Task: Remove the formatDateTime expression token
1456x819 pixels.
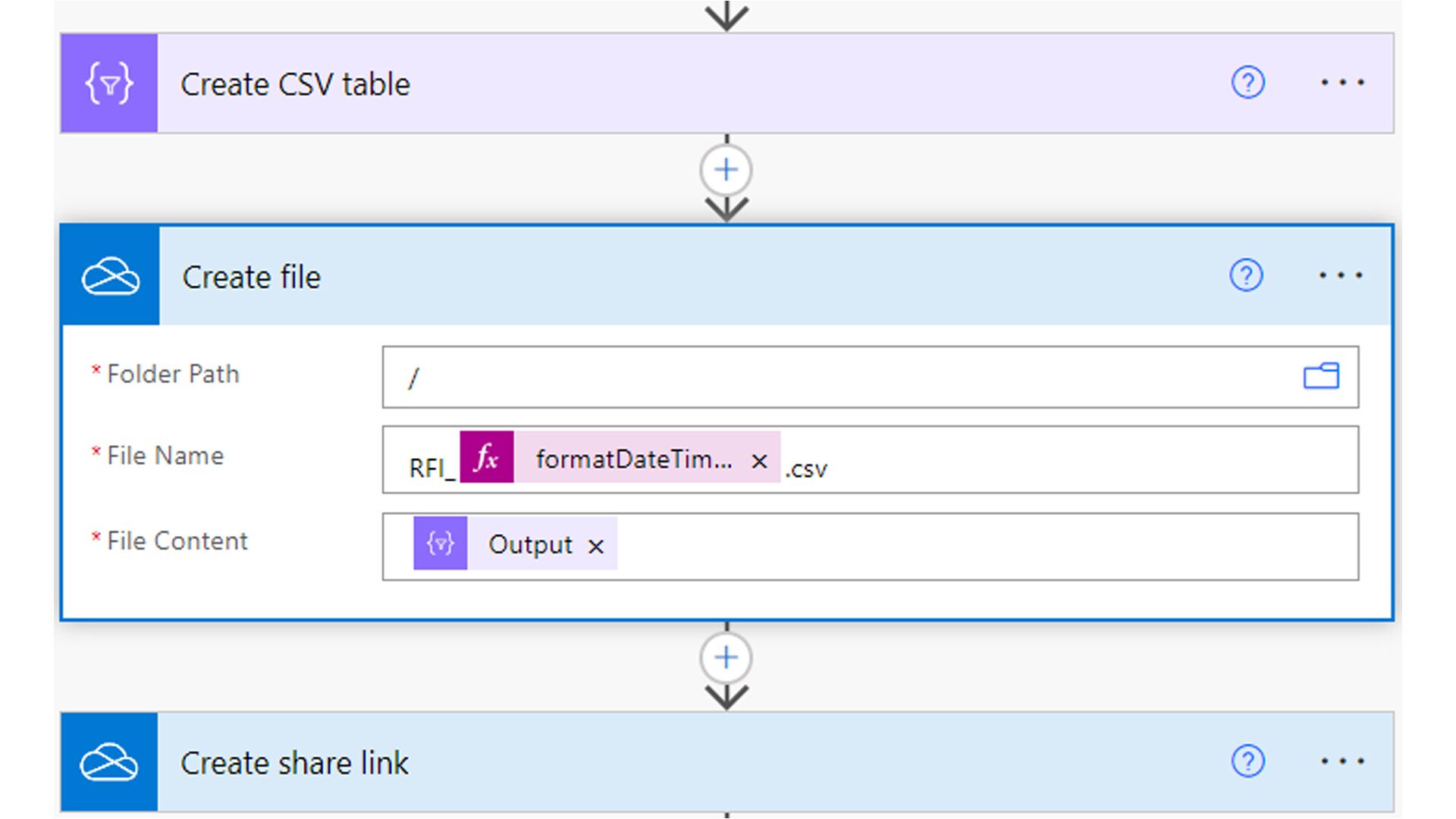Action: click(x=759, y=460)
